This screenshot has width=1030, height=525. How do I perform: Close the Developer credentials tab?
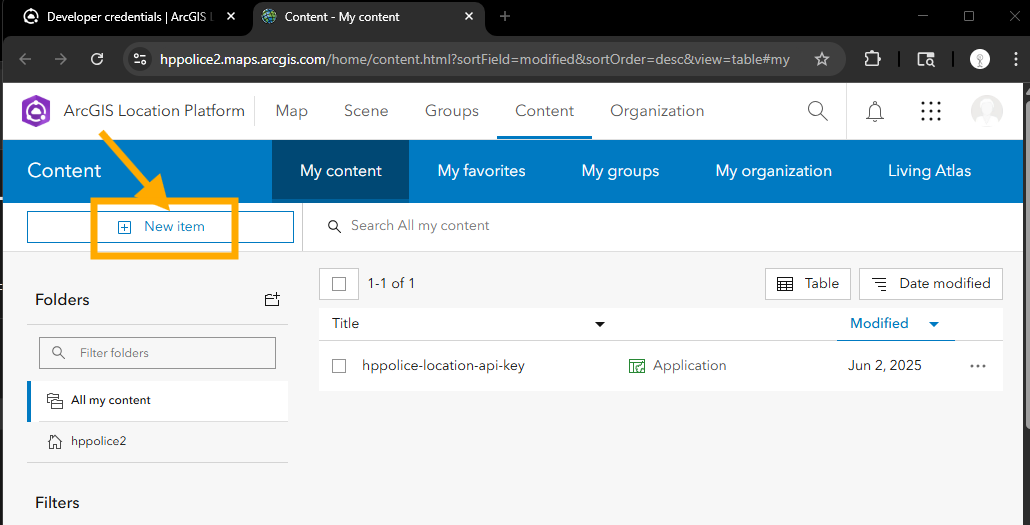232,17
